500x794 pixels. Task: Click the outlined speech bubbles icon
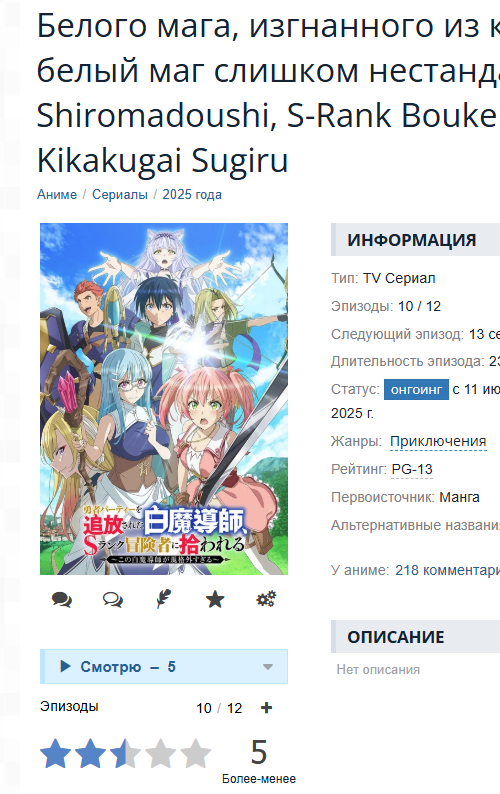112,600
